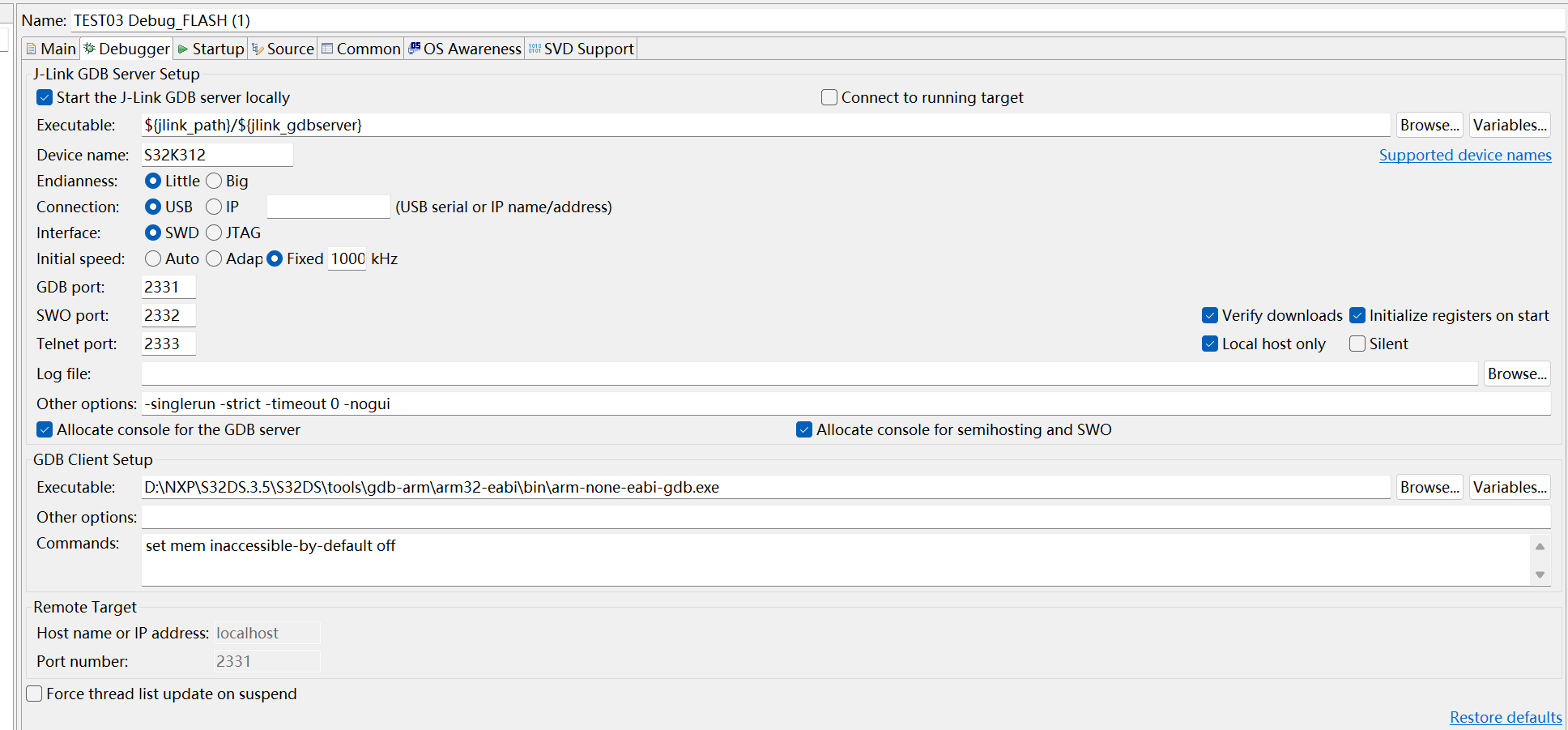Click Restore defaults
Viewport: 1568px width, 730px height.
tap(1505, 717)
